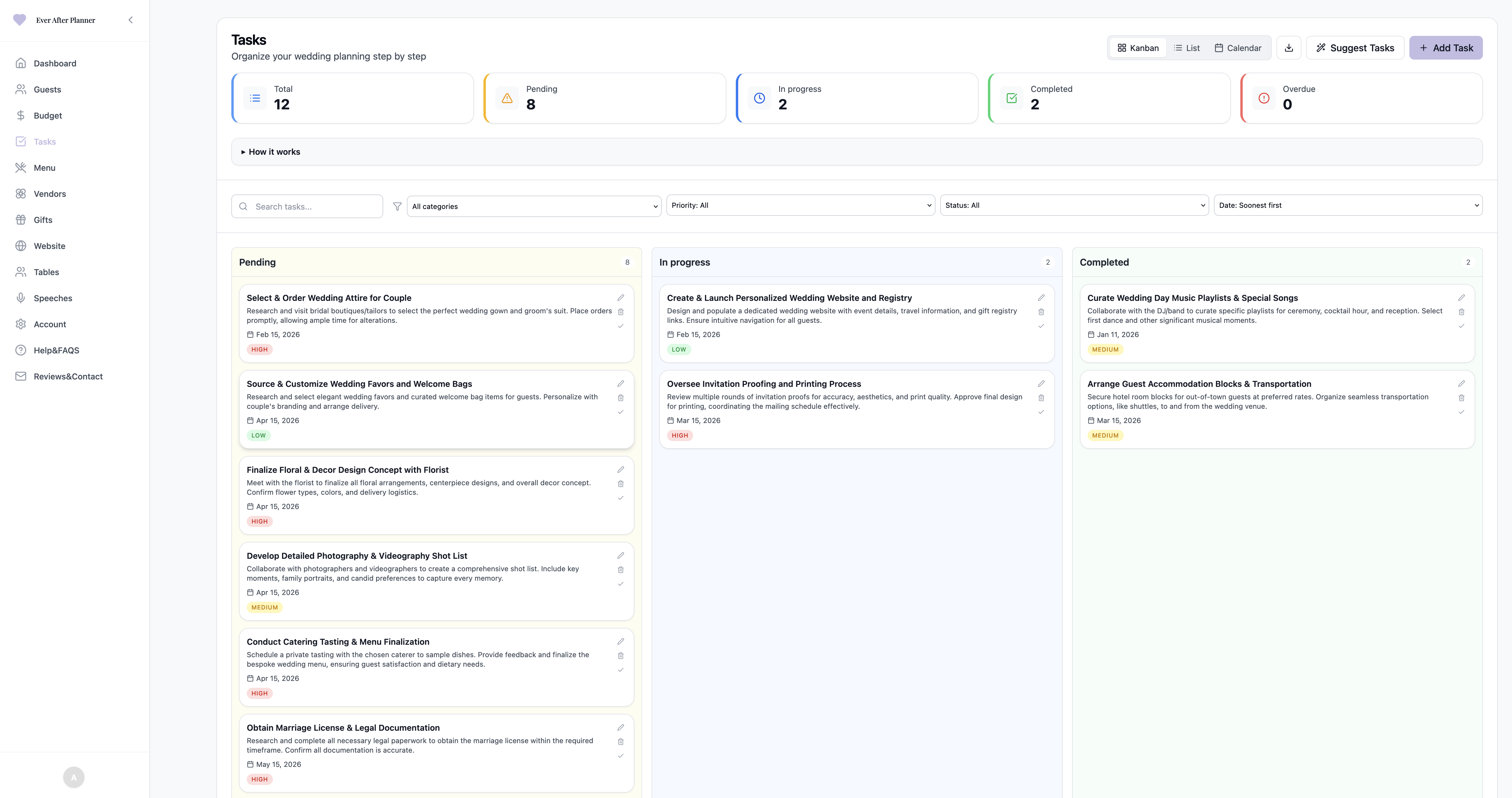Open the Gifts section icon
The image size is (1512, 798).
pyautogui.click(x=21, y=219)
